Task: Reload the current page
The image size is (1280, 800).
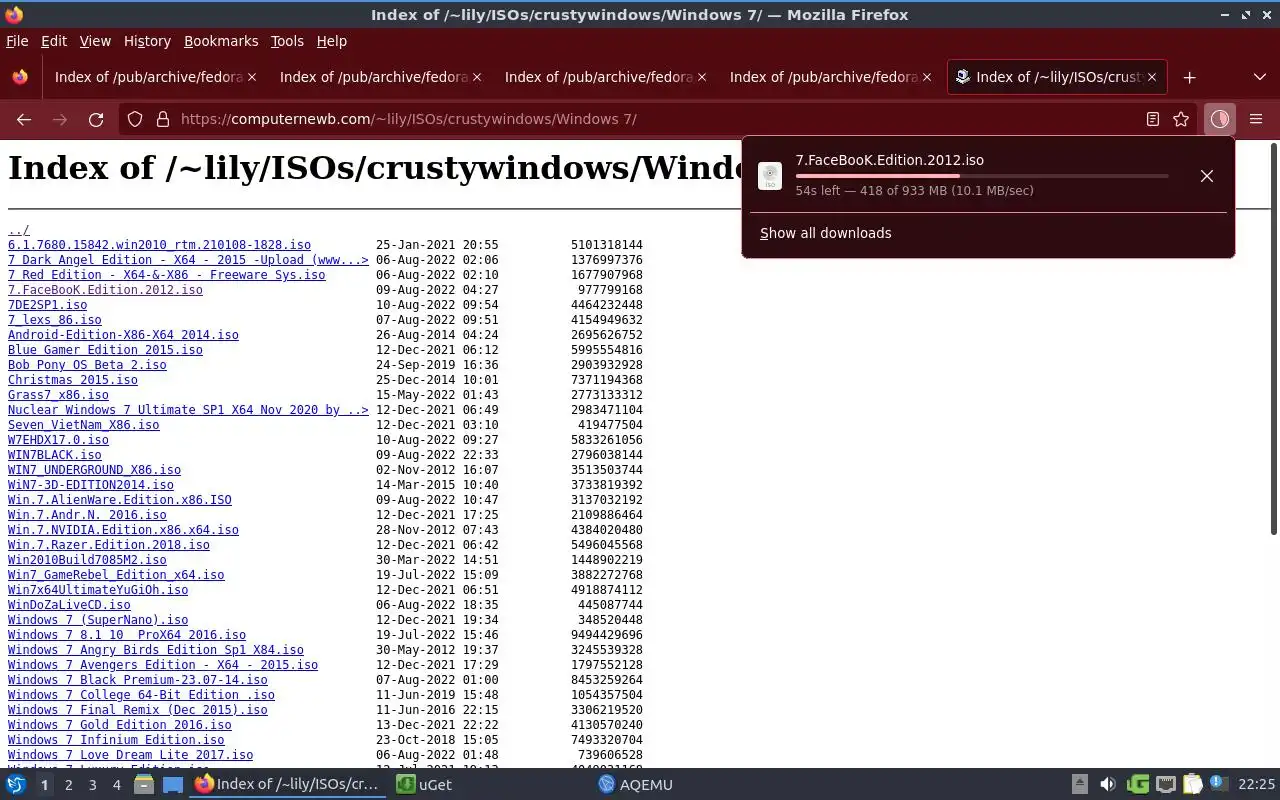Action: (x=96, y=119)
